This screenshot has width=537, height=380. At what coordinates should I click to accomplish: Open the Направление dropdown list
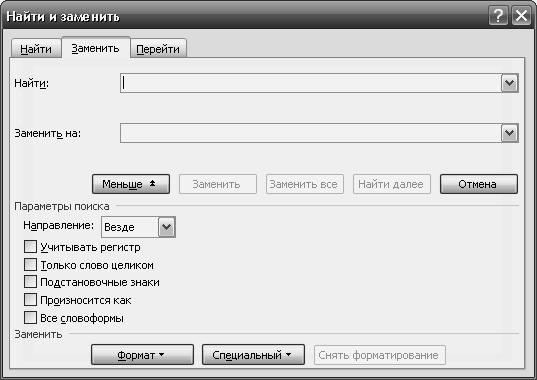point(166,227)
